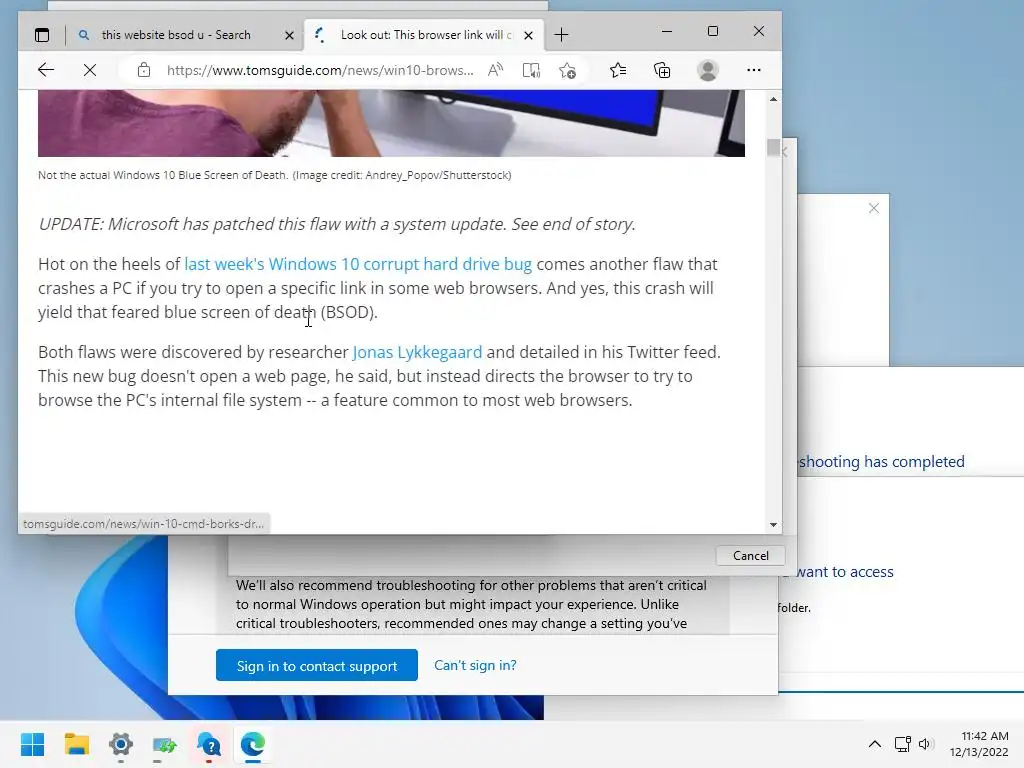Viewport: 1024px width, 768px height.
Task: Click the article hero image
Action: click(x=391, y=123)
